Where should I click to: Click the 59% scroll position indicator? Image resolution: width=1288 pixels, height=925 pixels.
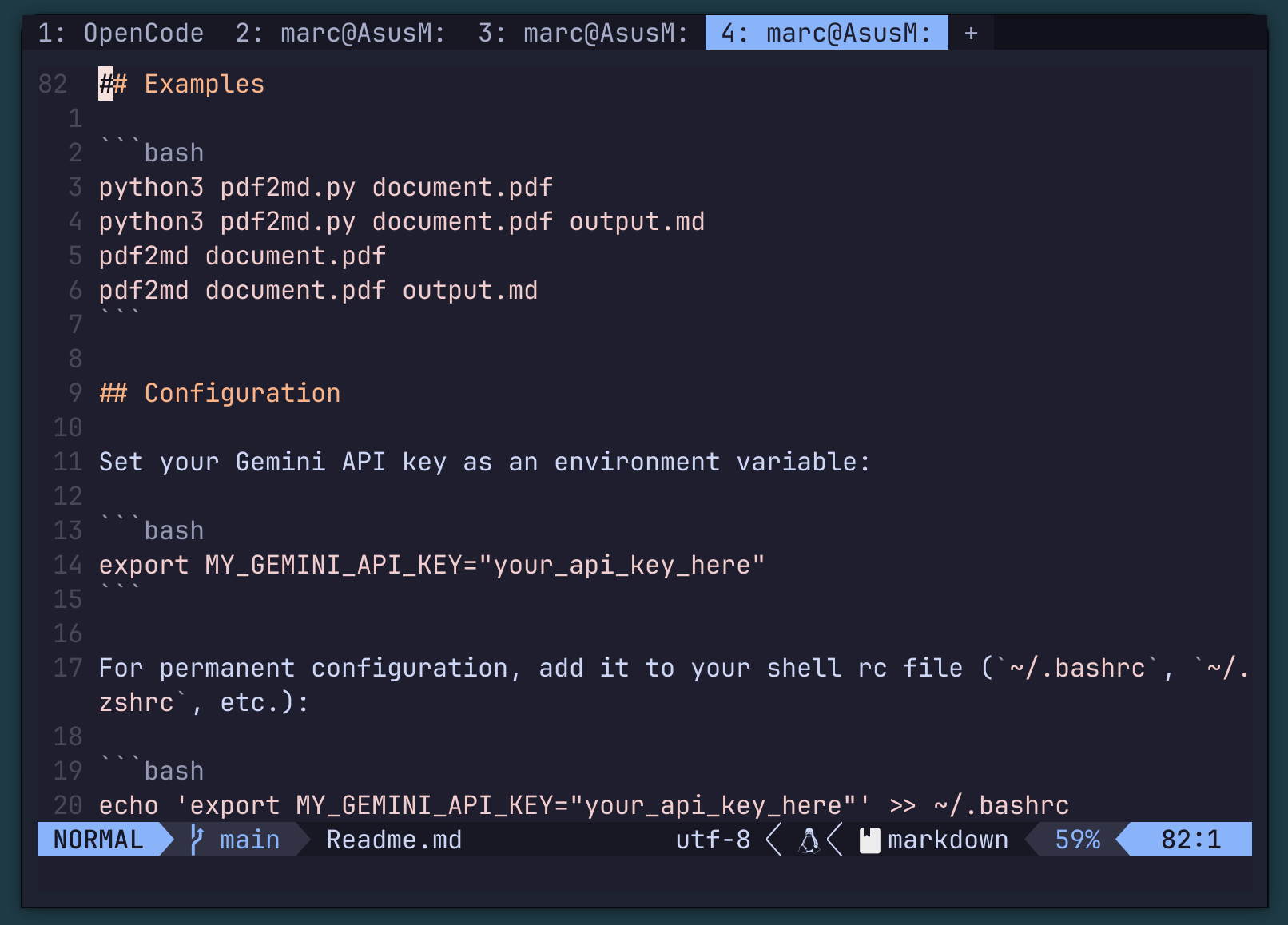(x=1077, y=840)
